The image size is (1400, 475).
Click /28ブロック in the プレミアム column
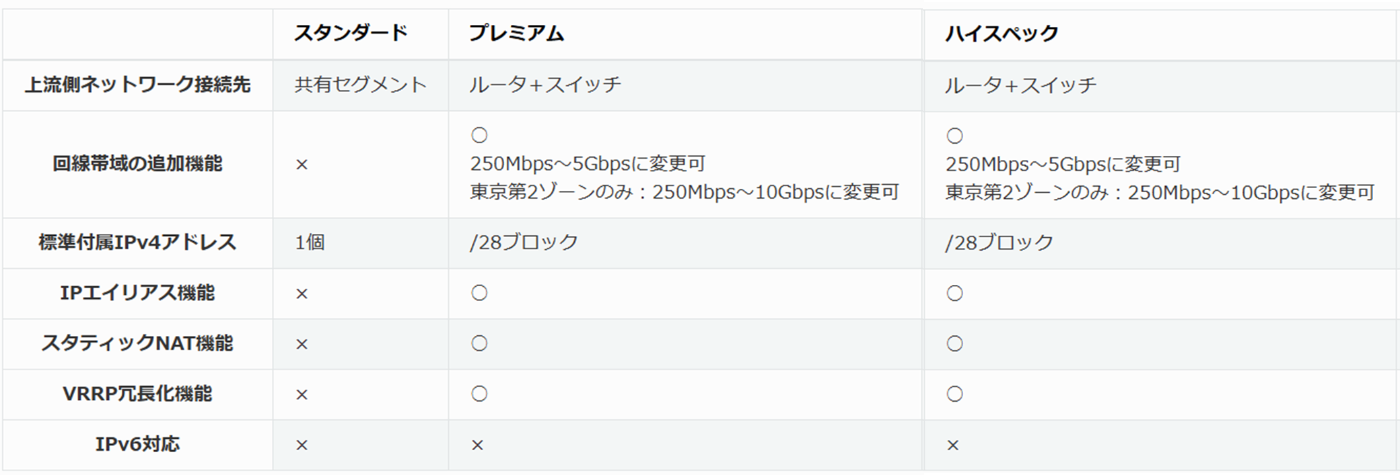point(524,242)
